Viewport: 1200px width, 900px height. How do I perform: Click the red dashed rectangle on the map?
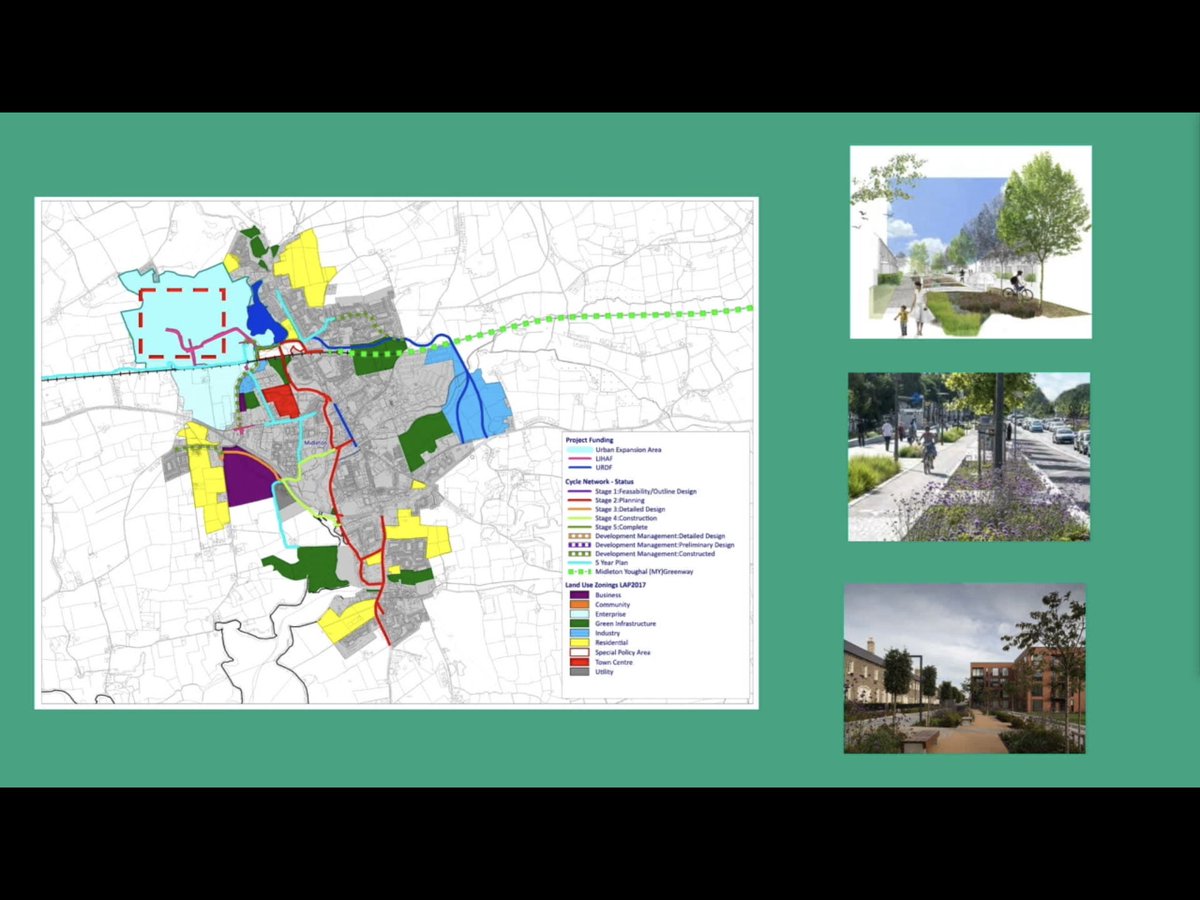point(182,323)
